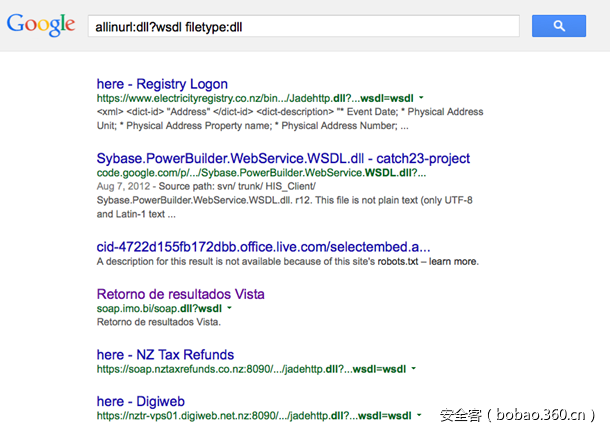The width and height of the screenshot is (610, 433).
Task: Open the 'here - NZ Tax Refunds' result
Action: 165,355
